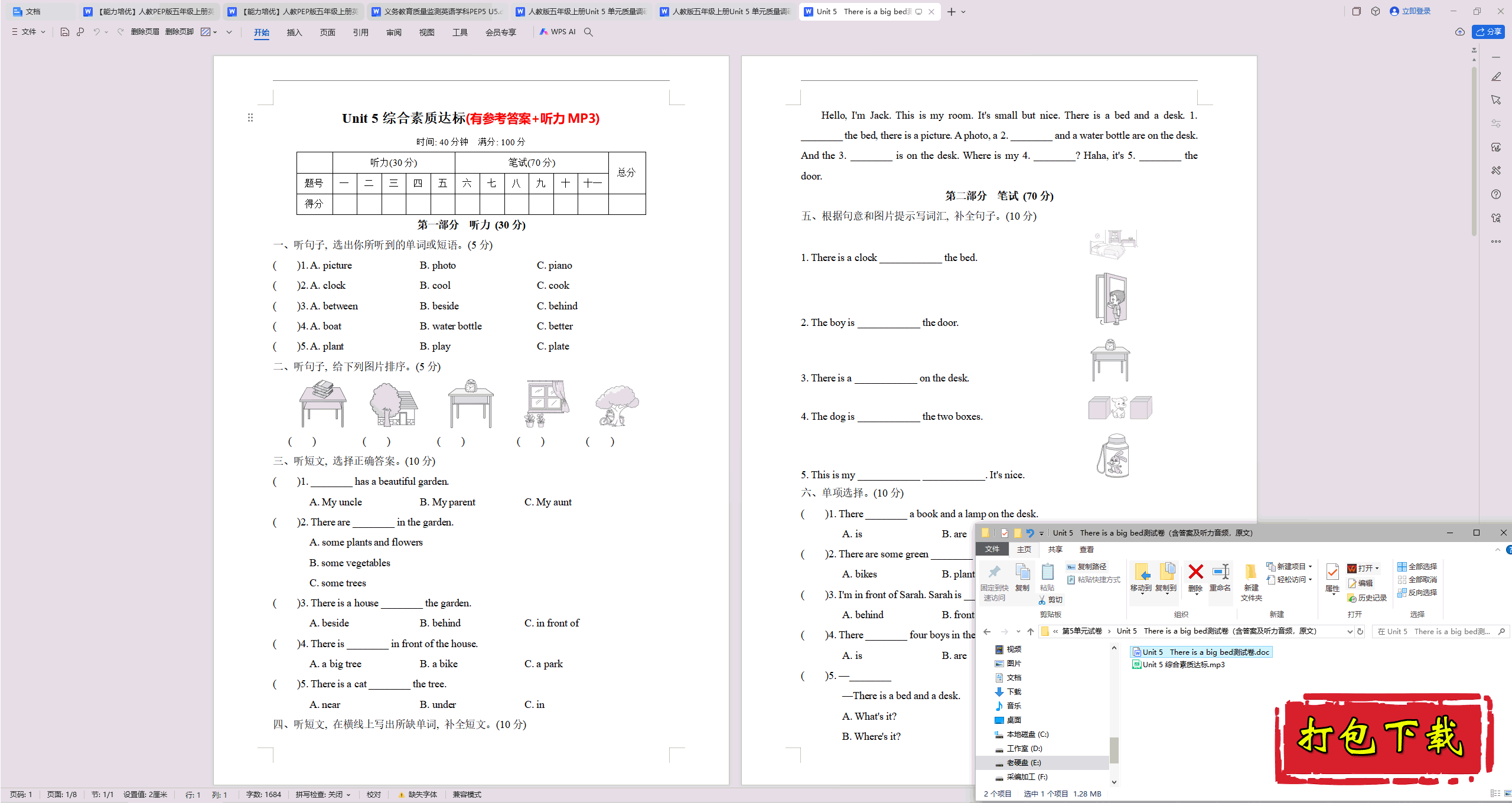
Task: Click Select all in Explorer ribbon
Action: [1417, 566]
